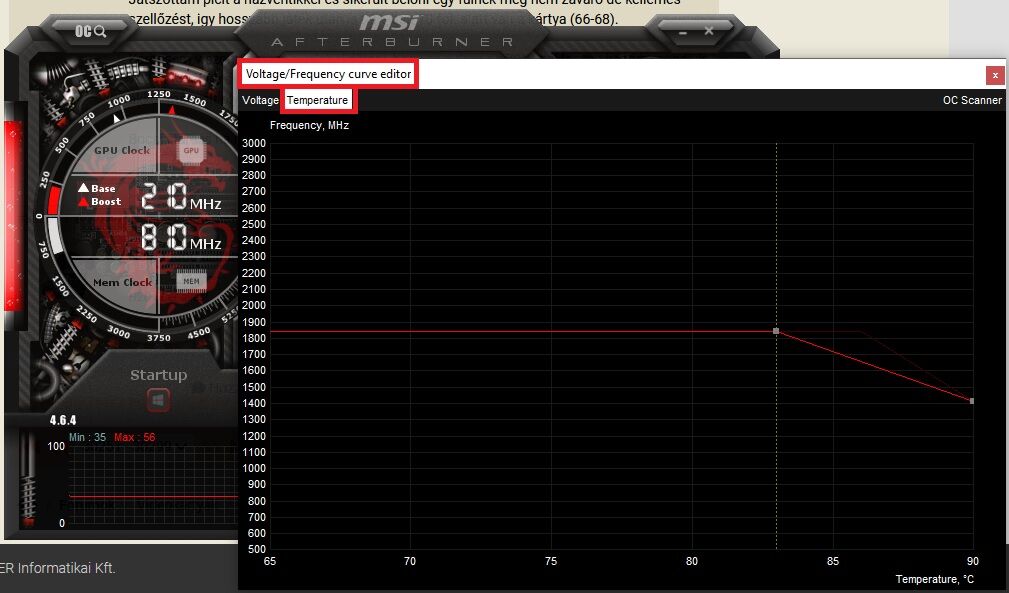The image size is (1009, 593).
Task: Click the Max : 56 reading
Action: pyautogui.click(x=134, y=437)
